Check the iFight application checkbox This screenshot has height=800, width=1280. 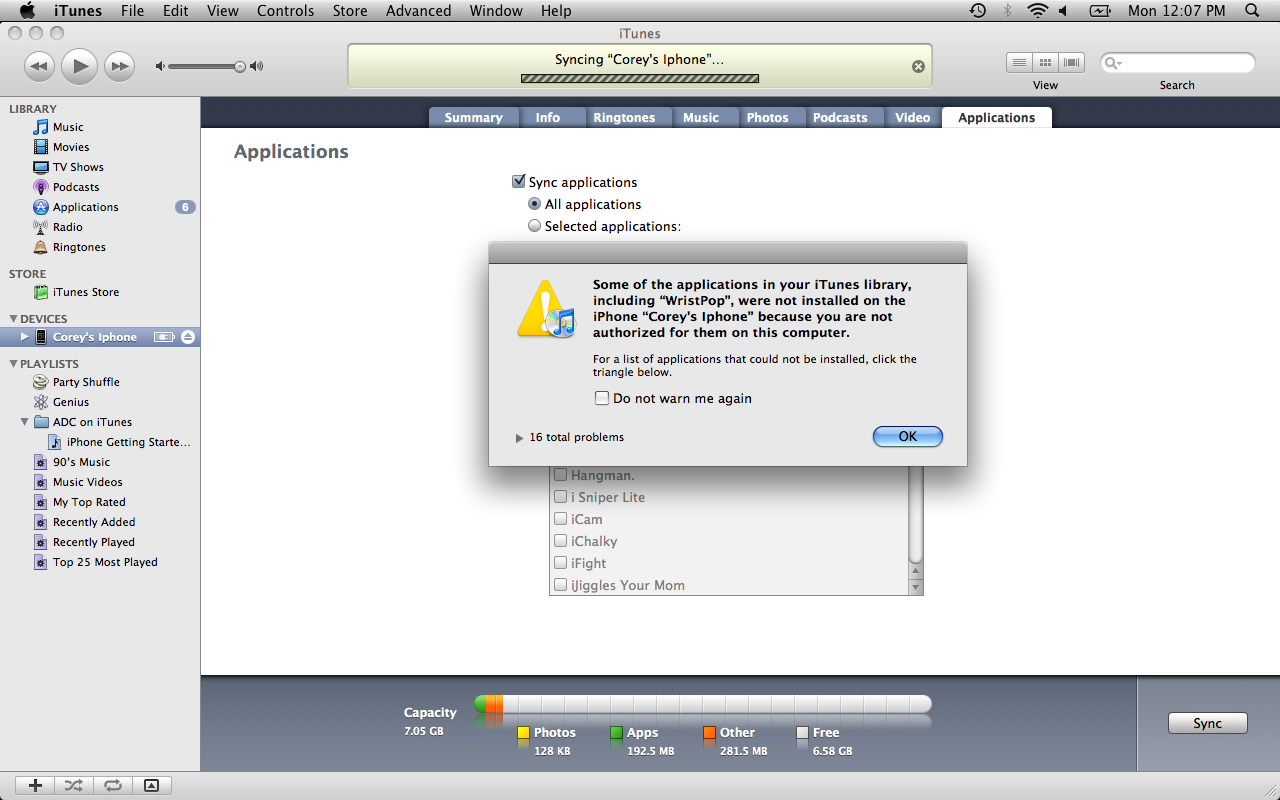pos(561,563)
